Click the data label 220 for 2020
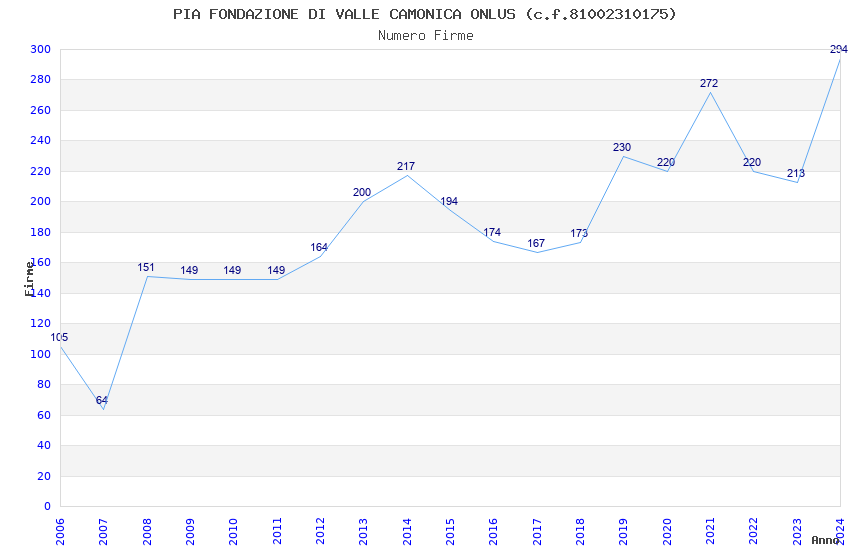Screen dimensions: 850x550 click(x=666, y=163)
